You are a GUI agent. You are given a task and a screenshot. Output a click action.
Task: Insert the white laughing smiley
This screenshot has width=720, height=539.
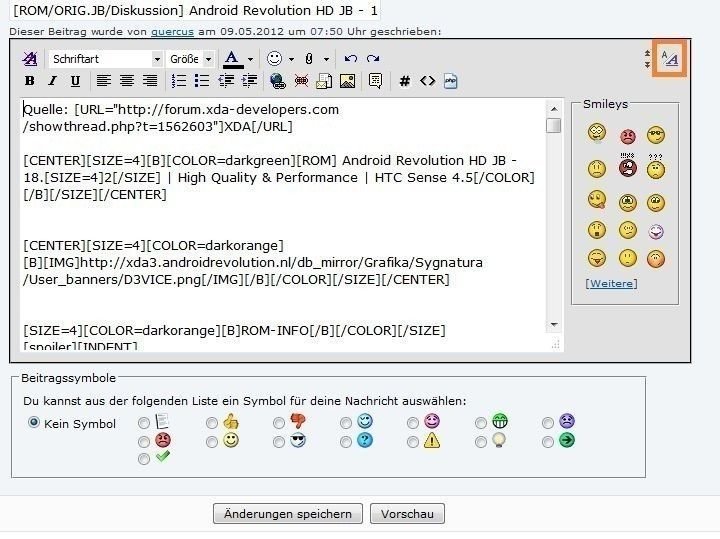(656, 231)
